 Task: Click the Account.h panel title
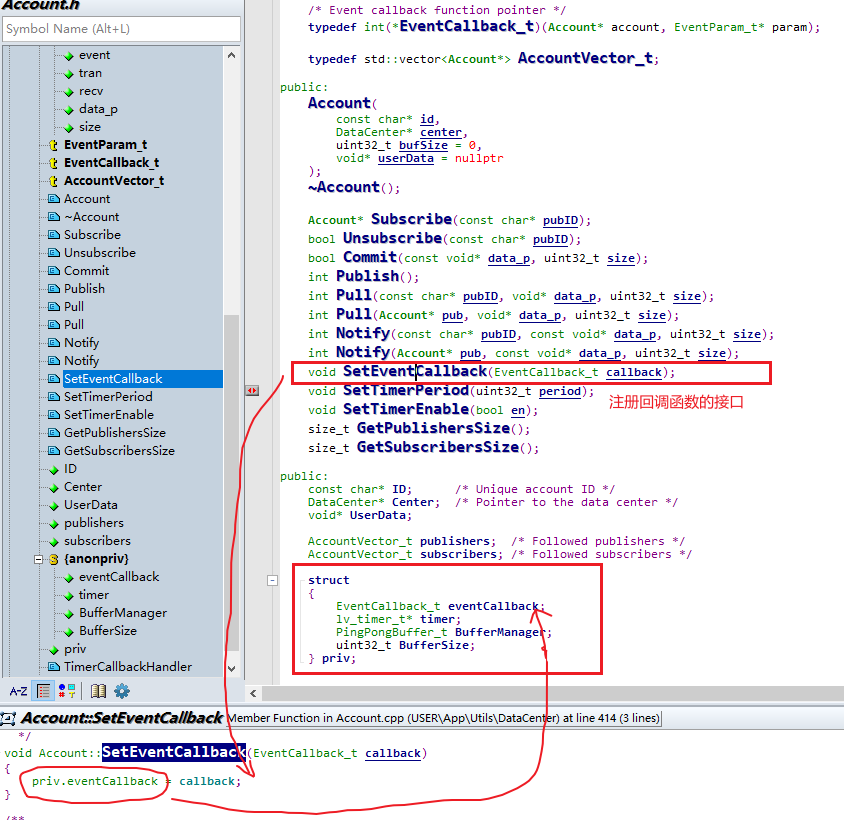(40, 5)
